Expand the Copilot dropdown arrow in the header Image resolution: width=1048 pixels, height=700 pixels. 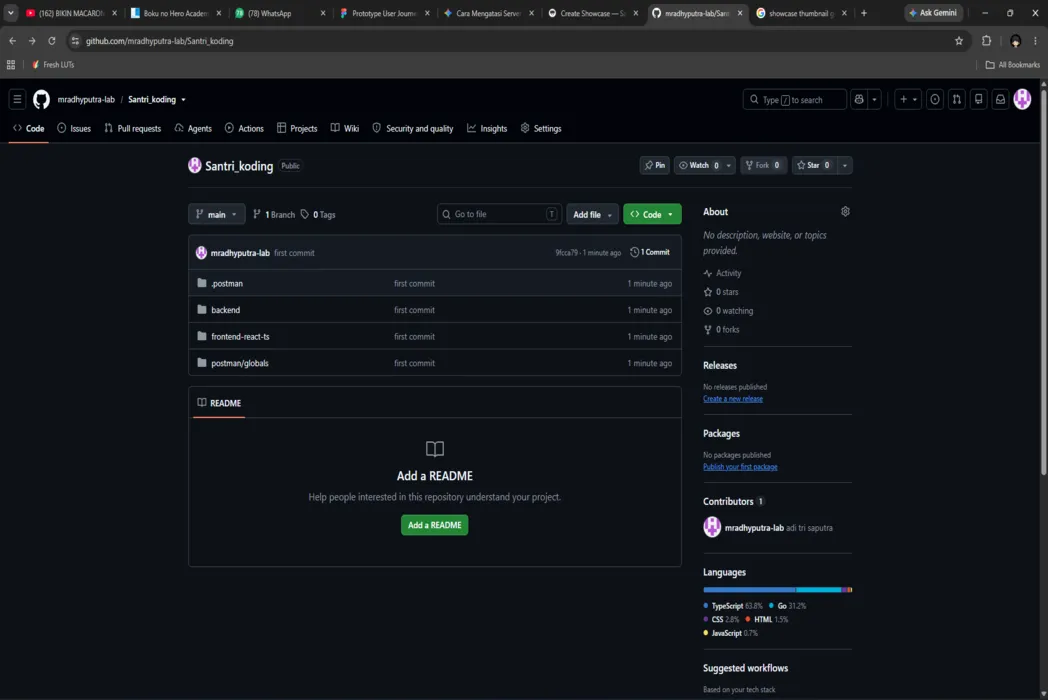tap(874, 100)
